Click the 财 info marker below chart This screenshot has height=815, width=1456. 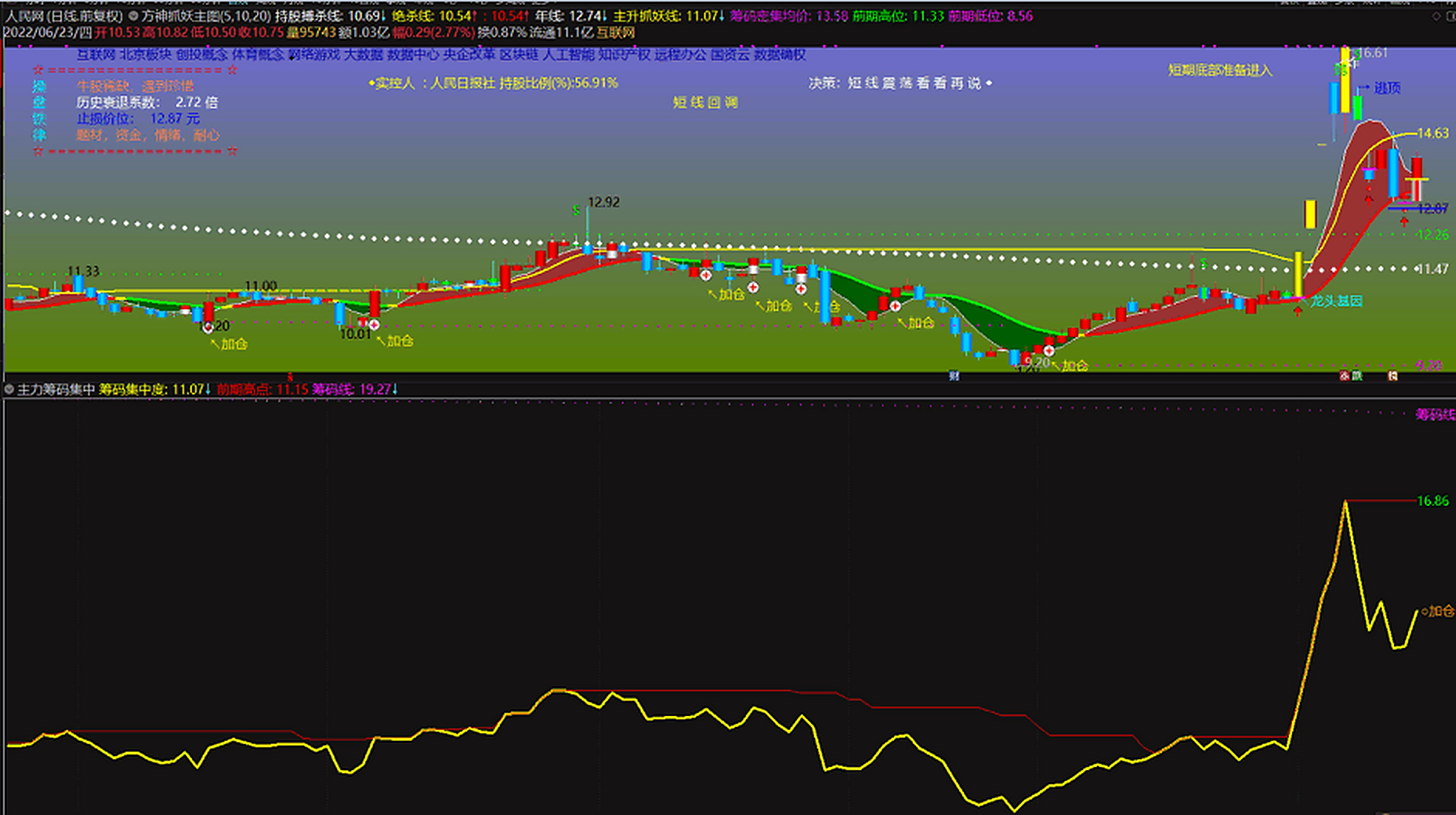click(953, 376)
